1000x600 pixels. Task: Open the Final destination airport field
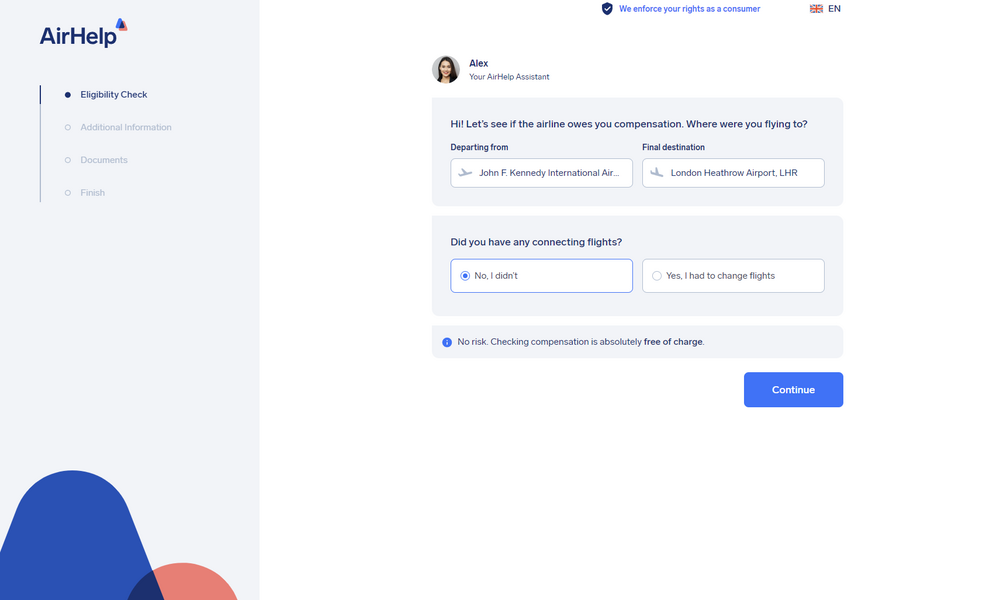(740, 173)
